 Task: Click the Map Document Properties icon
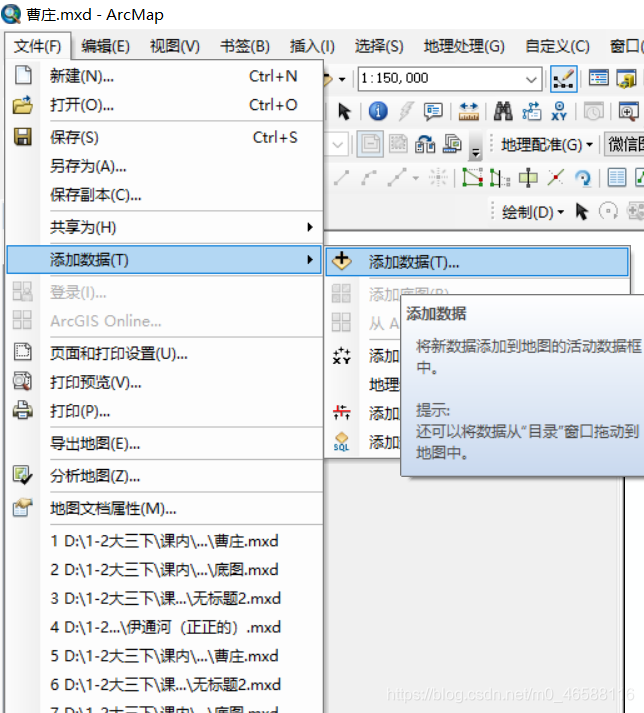tap(22, 507)
